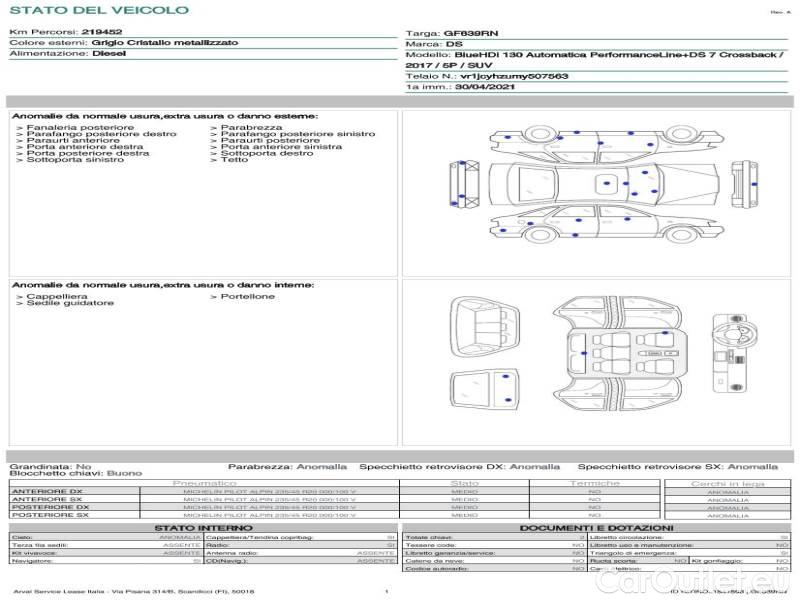Select the "DOCUMENTI E DOTAZIONI" section header
Image resolution: width=800 pixels, height=600 pixels.
596,528
